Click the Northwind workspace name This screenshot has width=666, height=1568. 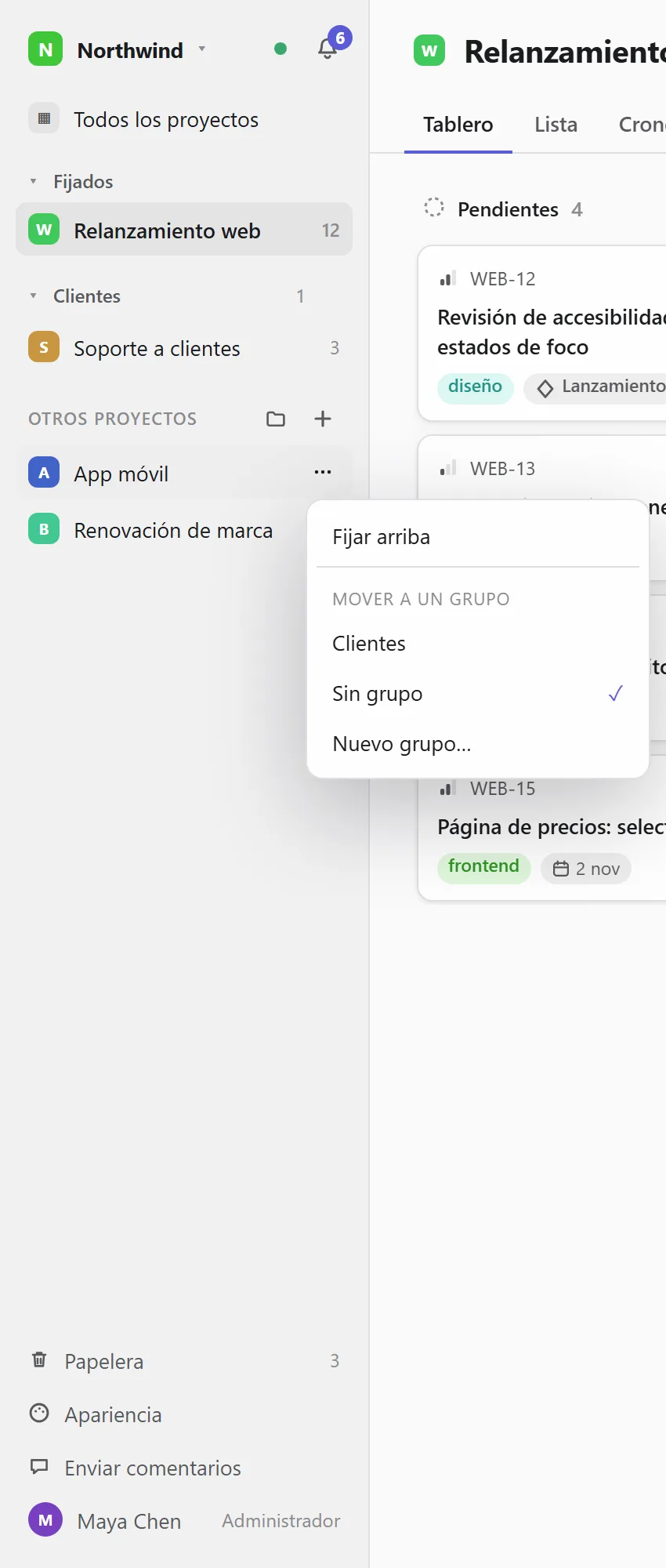click(130, 50)
